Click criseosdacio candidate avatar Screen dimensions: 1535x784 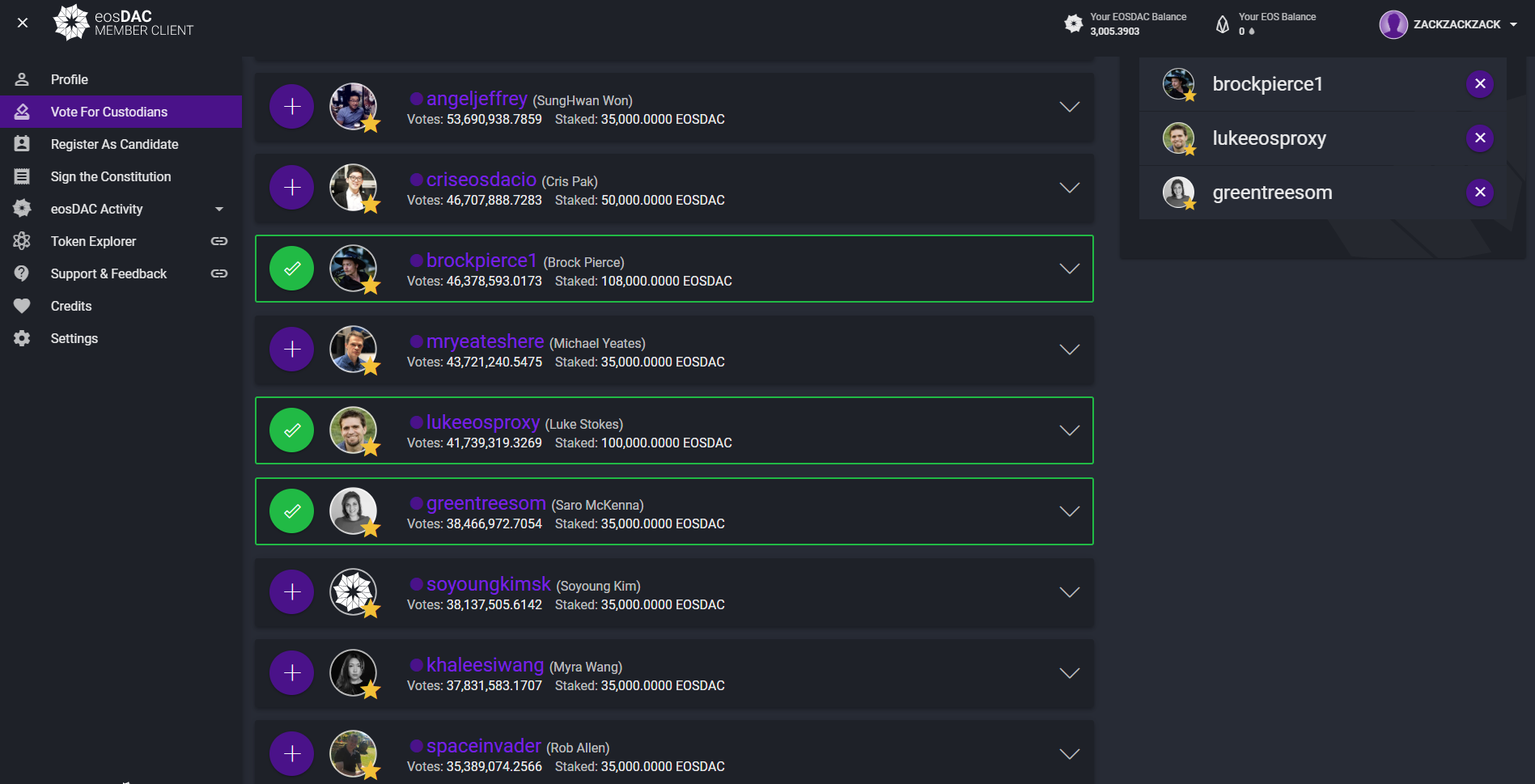[354, 188]
